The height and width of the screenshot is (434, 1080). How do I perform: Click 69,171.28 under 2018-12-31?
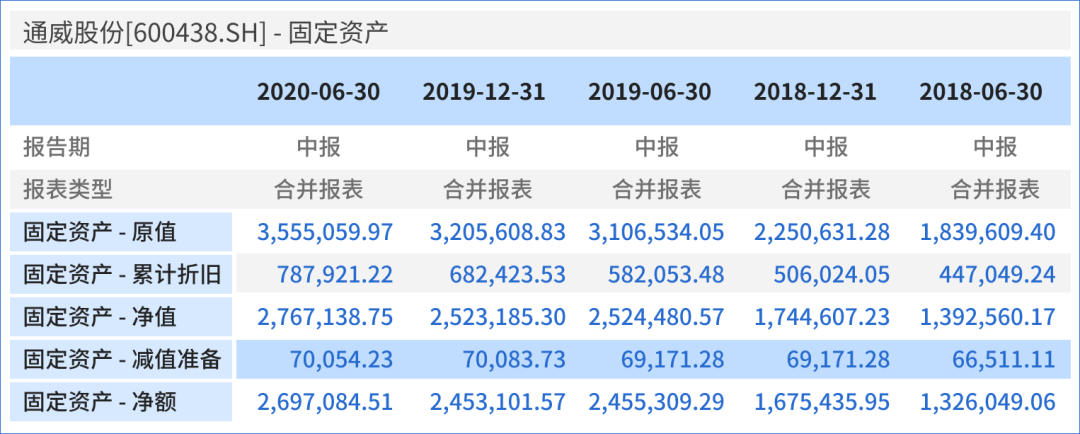pos(838,359)
